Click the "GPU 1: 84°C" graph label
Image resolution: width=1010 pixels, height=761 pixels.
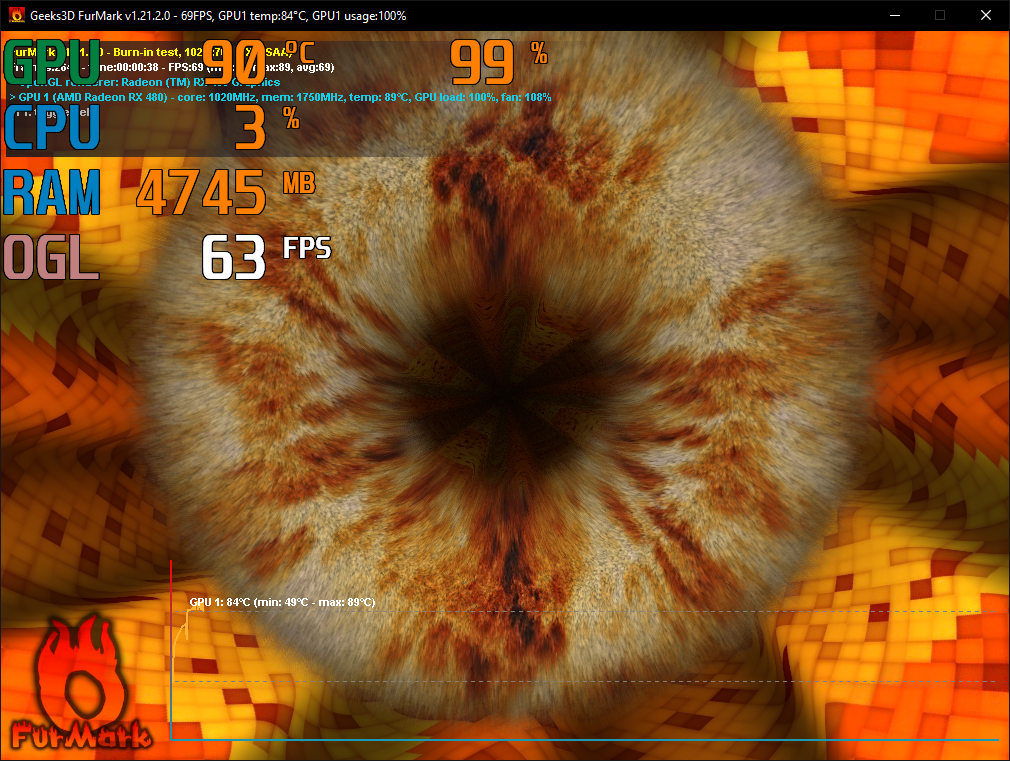(282, 602)
